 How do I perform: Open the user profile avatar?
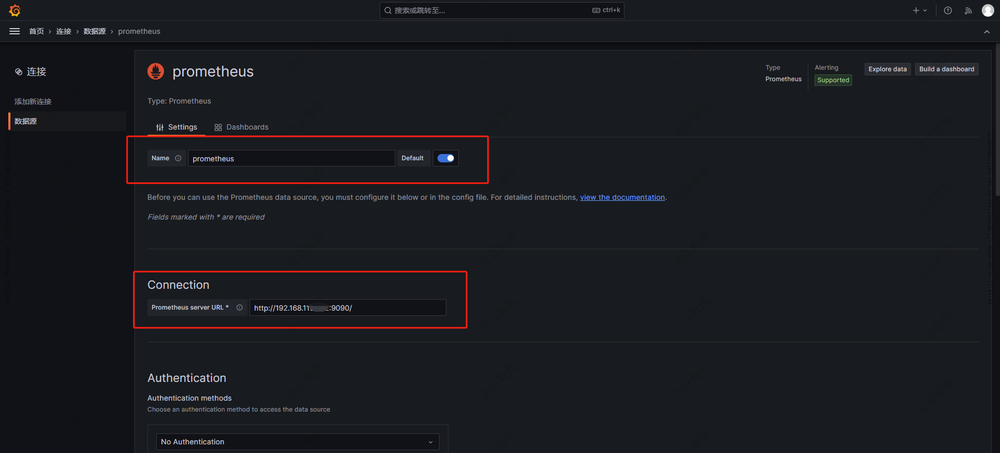pyautogui.click(x=987, y=10)
